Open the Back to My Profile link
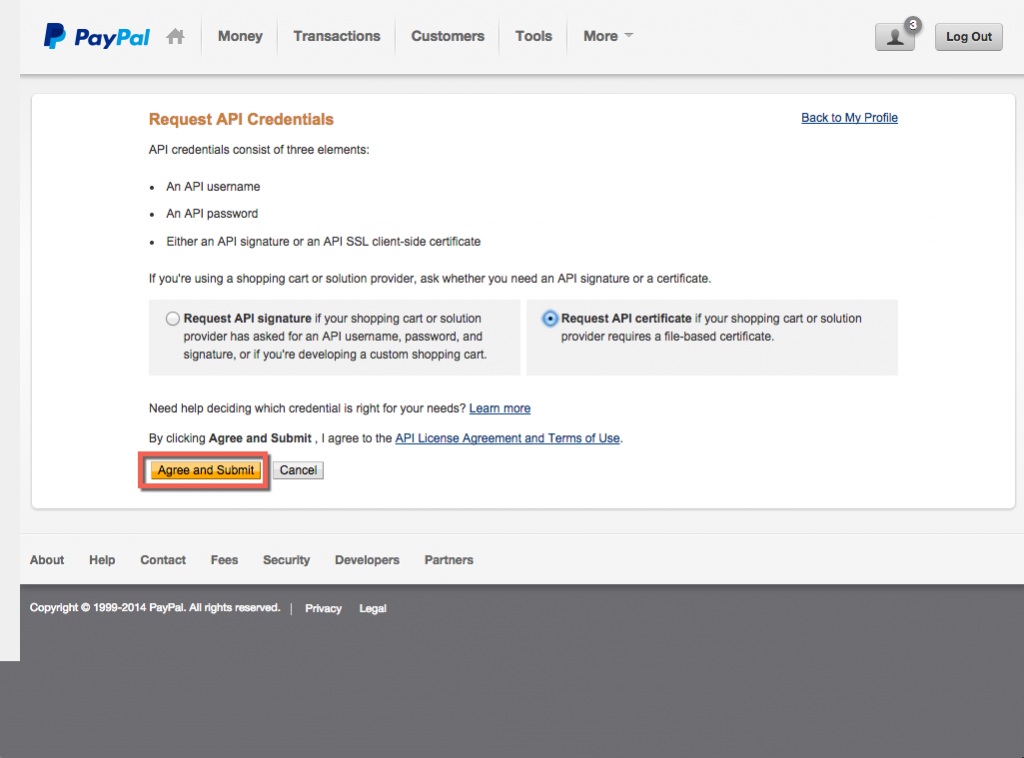 849,118
